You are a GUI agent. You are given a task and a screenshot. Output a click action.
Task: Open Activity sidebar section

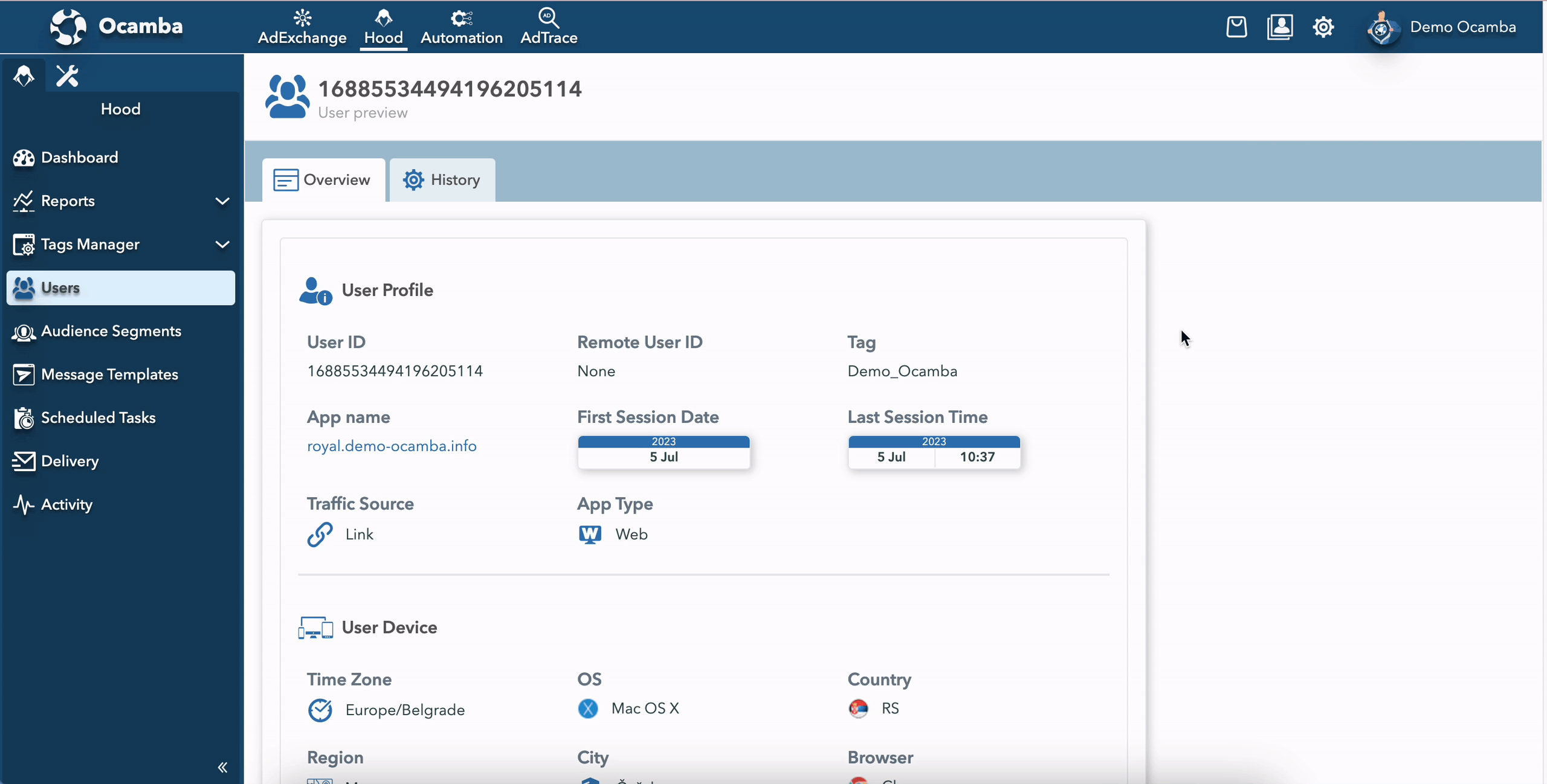click(66, 504)
